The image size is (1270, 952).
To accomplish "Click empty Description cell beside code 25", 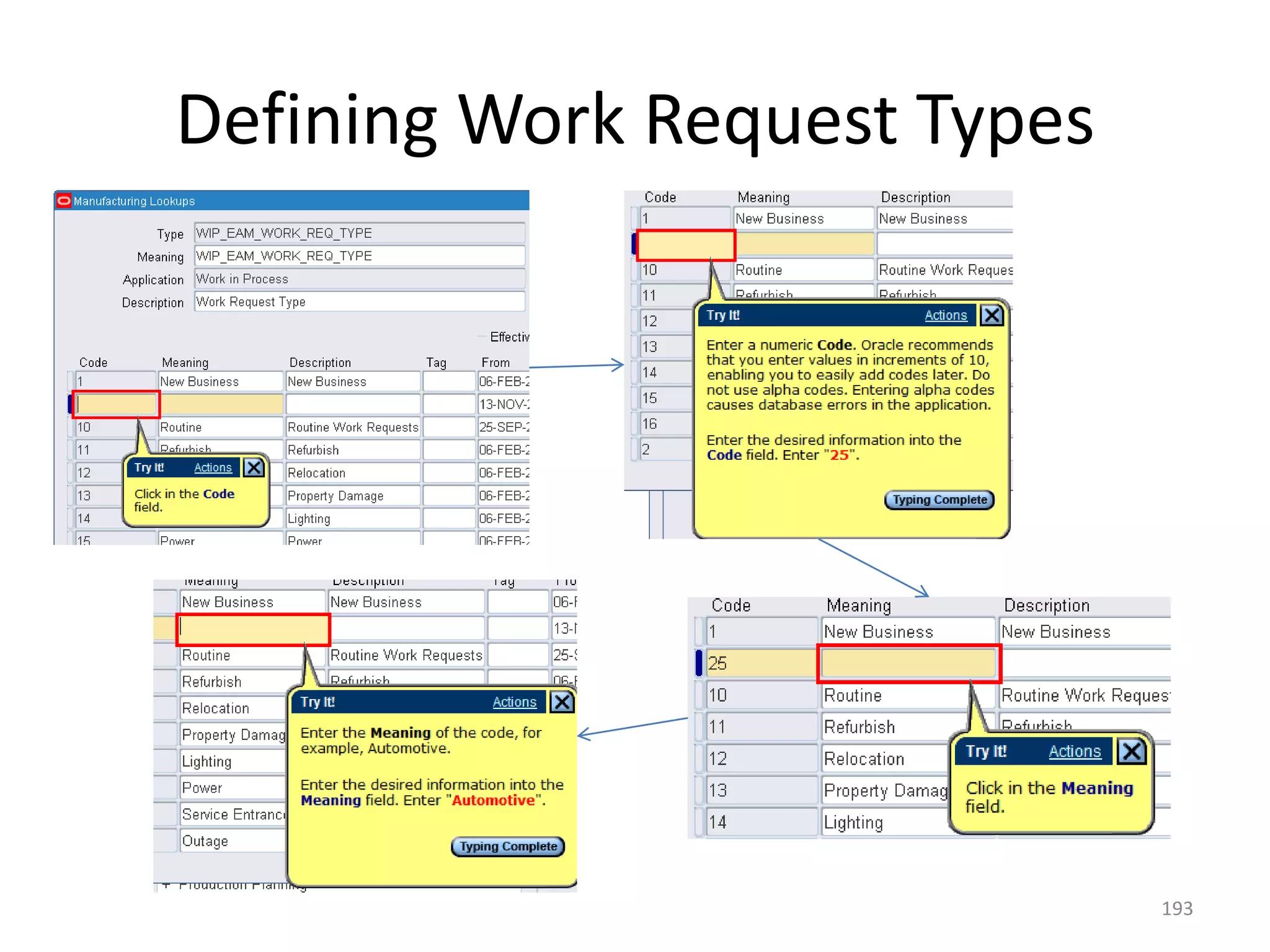I will (1085, 664).
